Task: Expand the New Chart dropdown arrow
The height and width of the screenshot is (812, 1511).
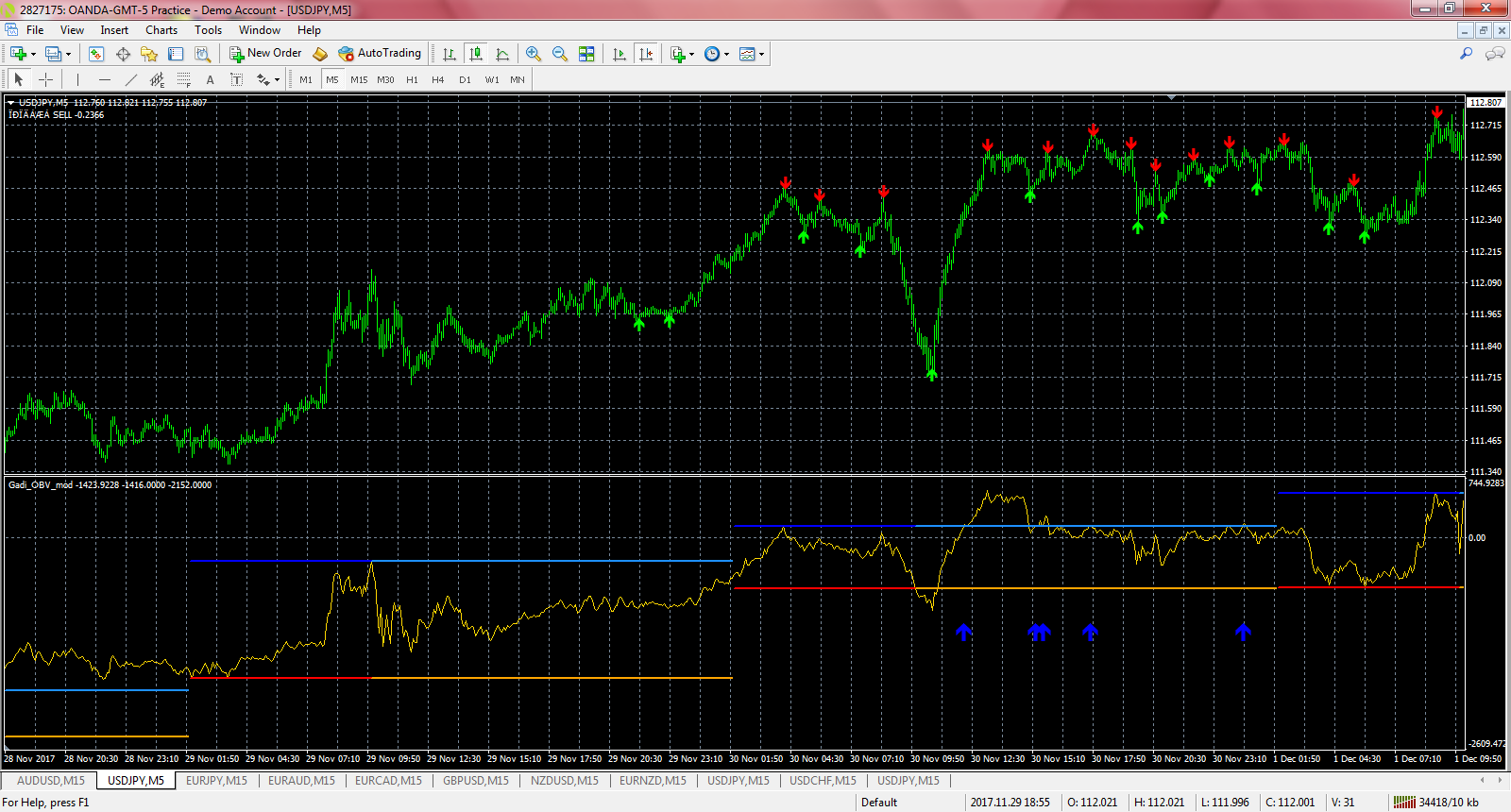Action: (x=33, y=54)
